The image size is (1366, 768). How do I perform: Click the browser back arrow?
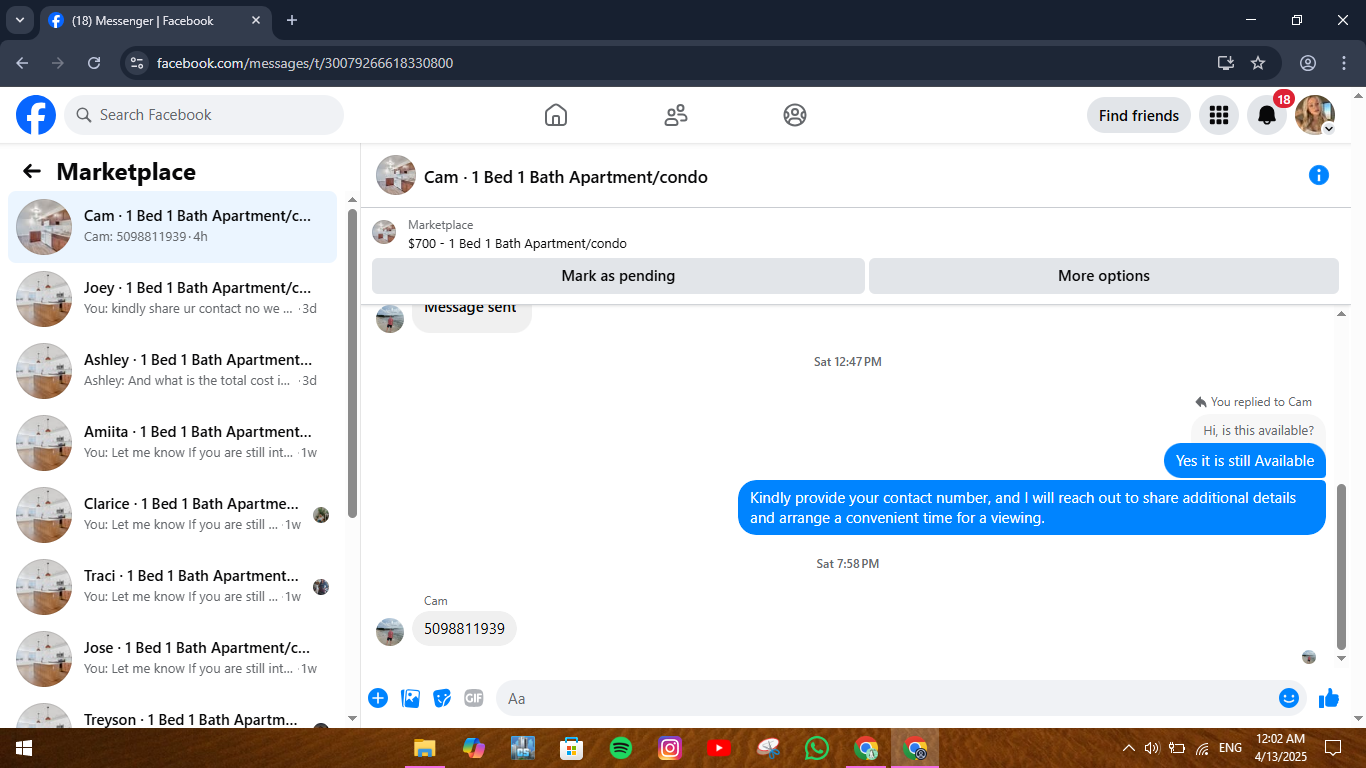click(x=22, y=63)
